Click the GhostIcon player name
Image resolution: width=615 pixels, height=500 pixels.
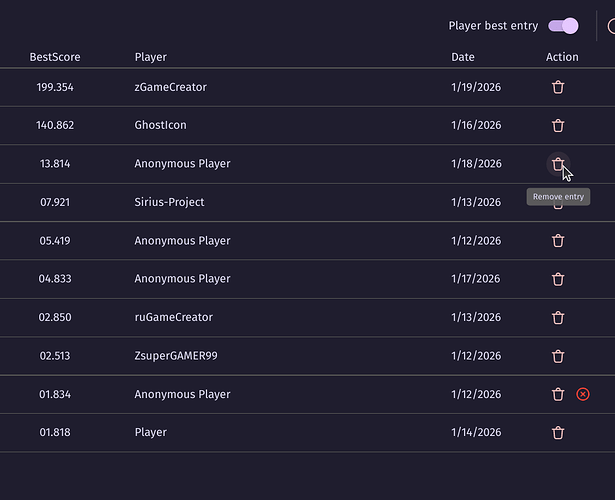tap(160, 126)
